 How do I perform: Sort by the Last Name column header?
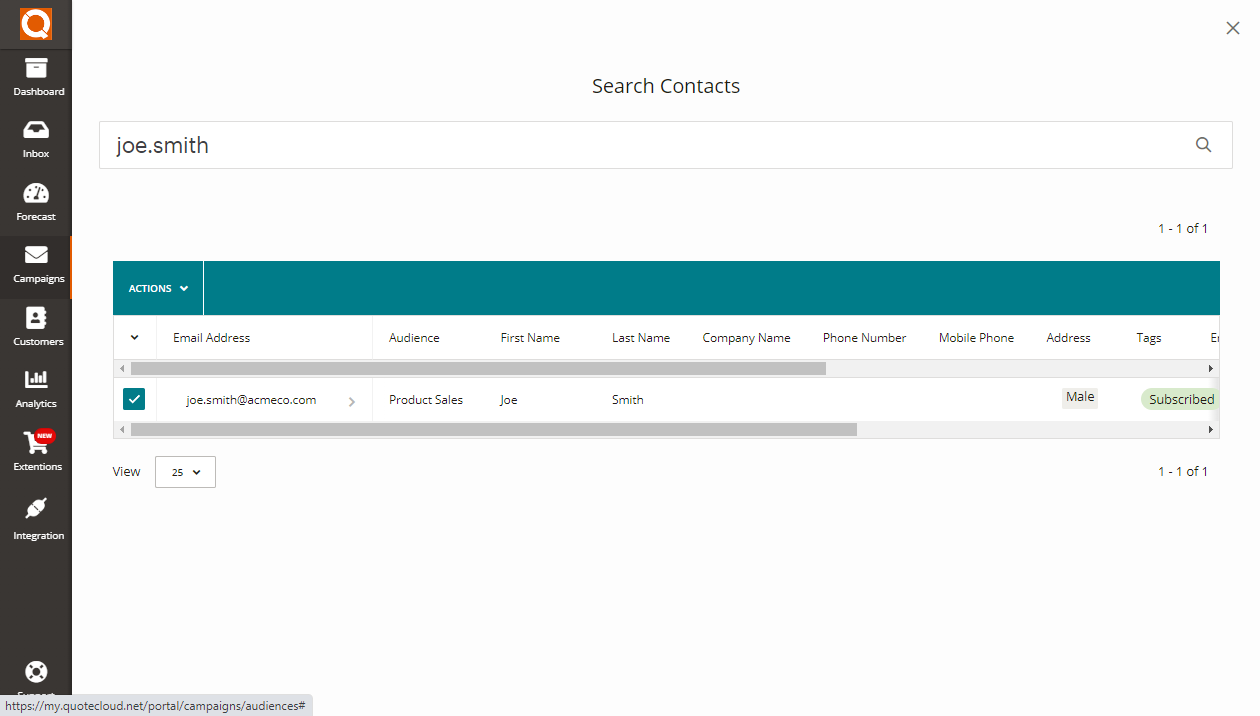640,337
